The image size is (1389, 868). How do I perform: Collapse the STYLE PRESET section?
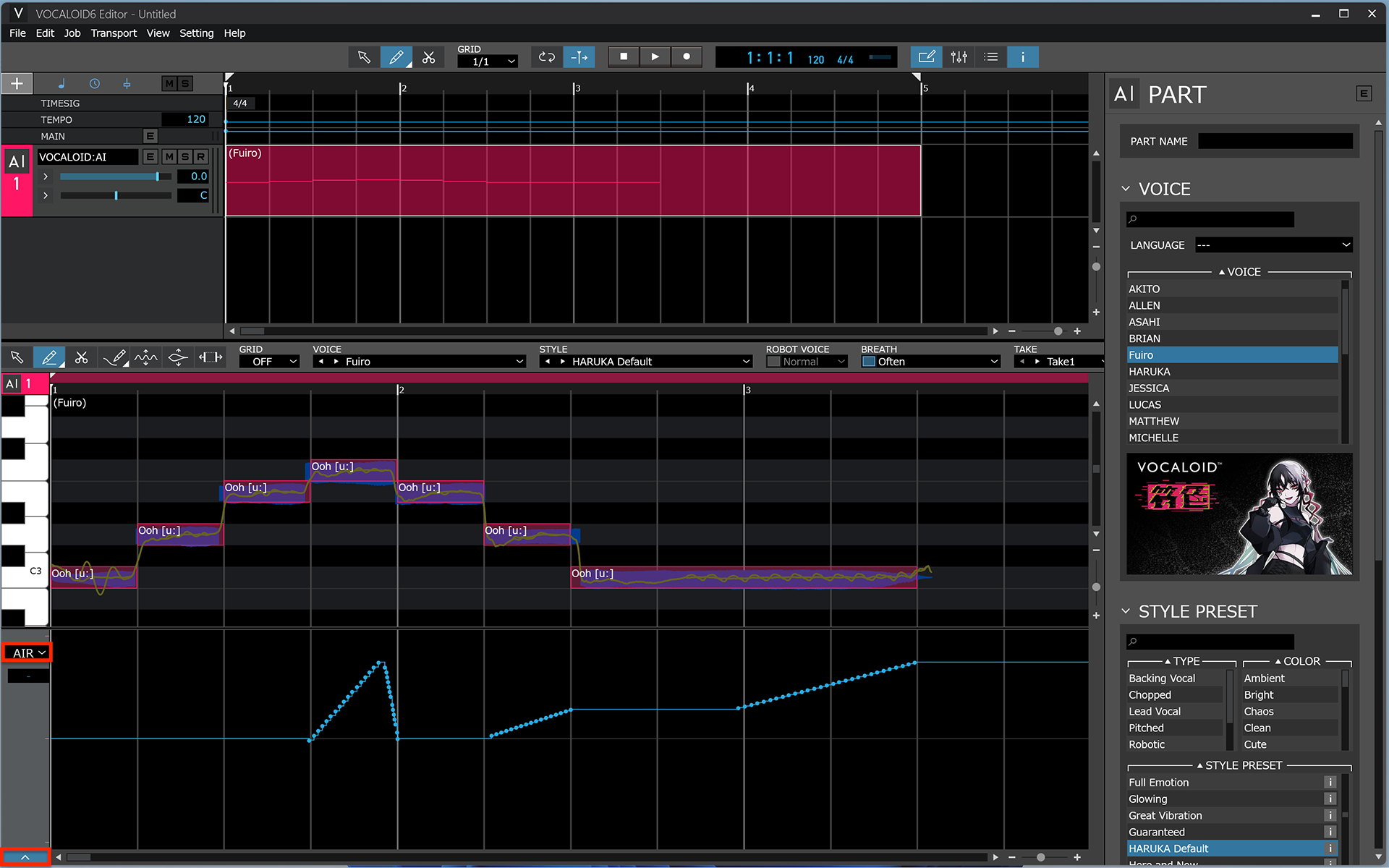1126,611
